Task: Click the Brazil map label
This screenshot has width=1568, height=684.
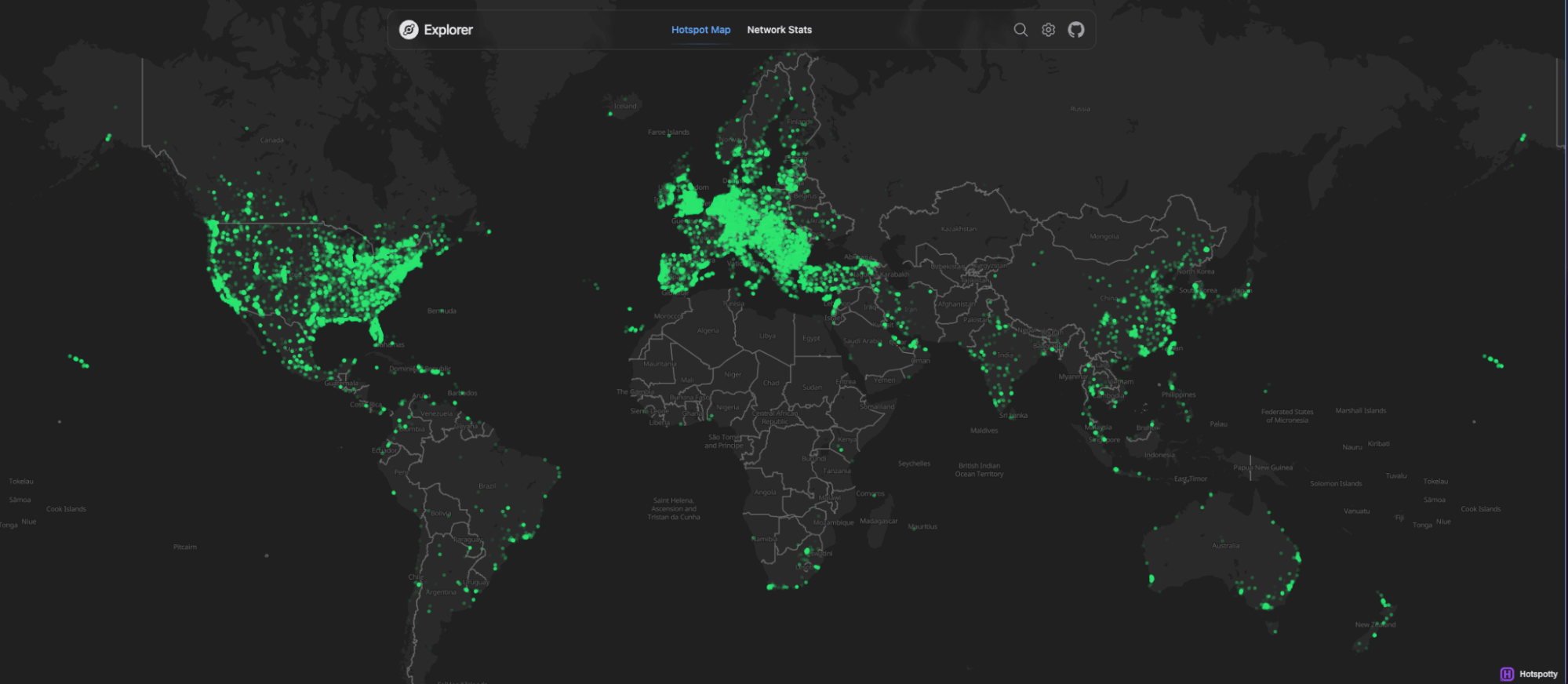Action: (x=487, y=486)
